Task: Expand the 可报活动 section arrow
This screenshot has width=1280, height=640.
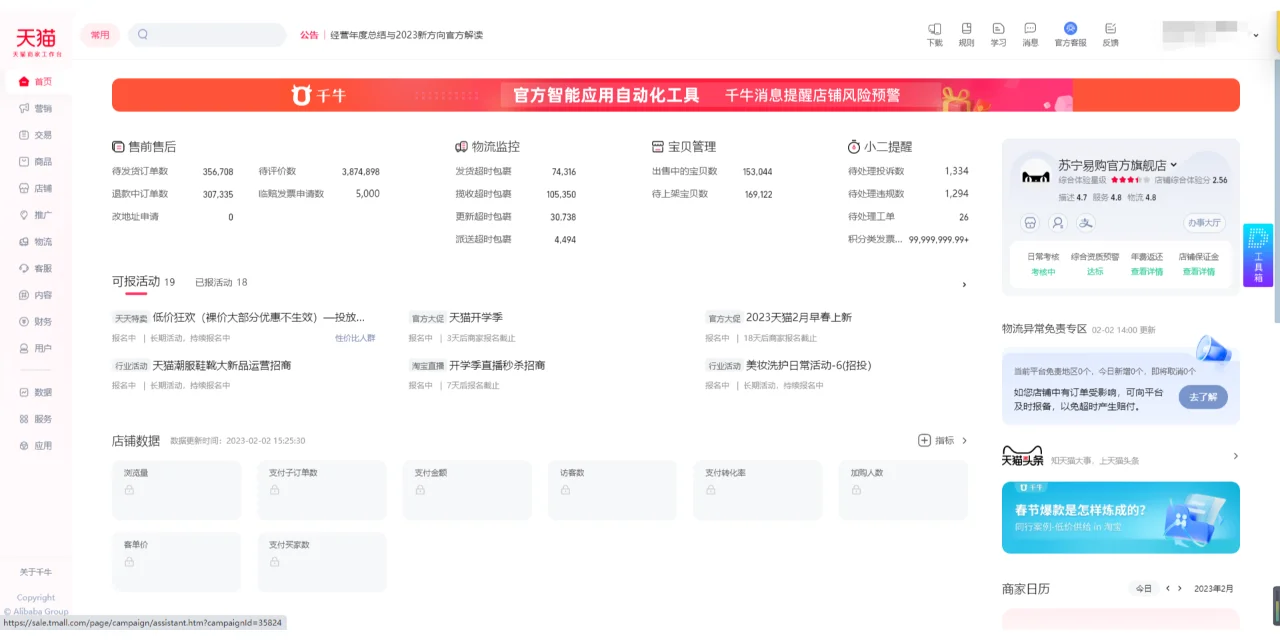Action: coord(964,285)
